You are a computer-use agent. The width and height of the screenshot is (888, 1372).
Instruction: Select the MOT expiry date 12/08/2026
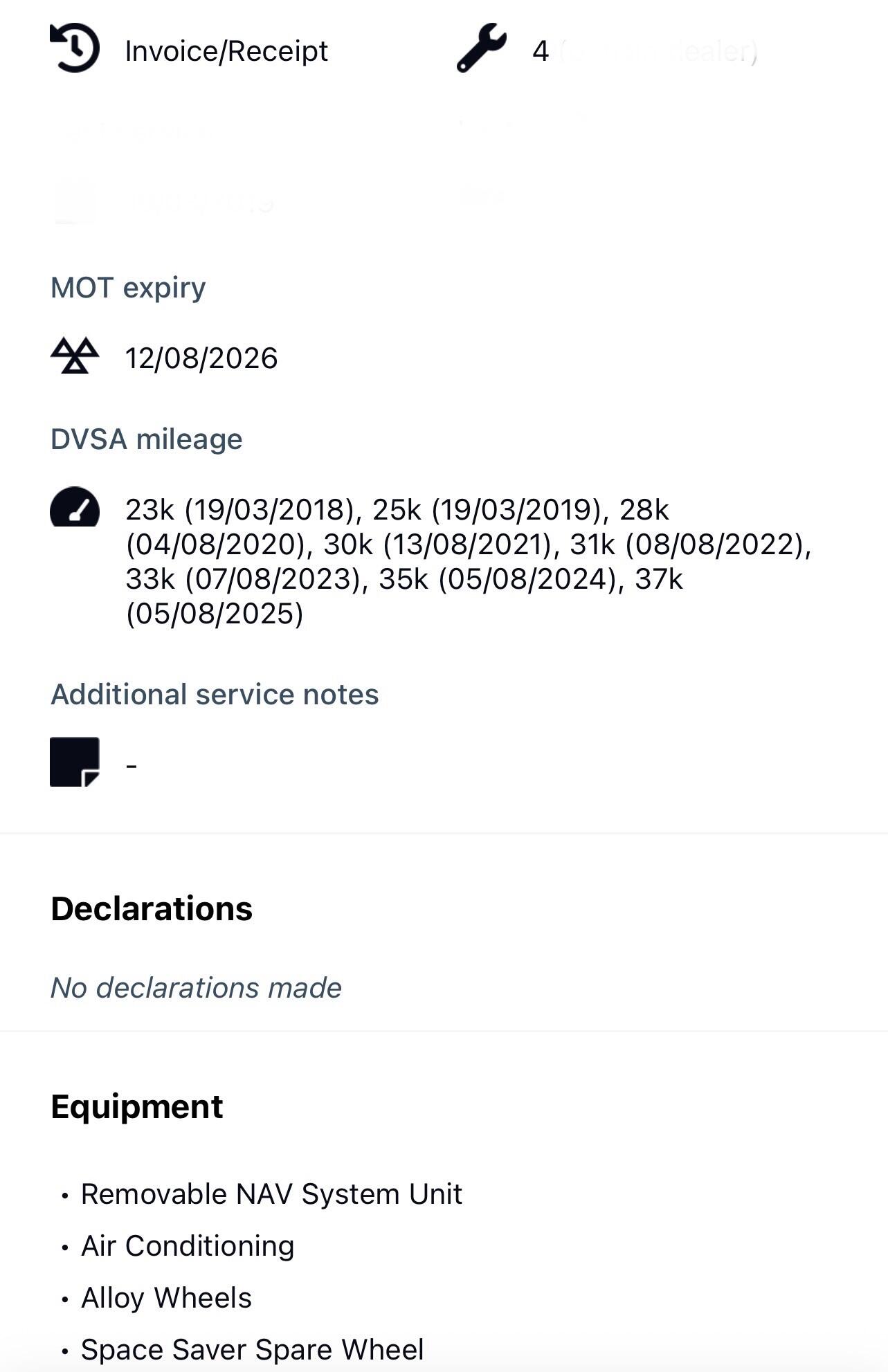click(x=201, y=358)
